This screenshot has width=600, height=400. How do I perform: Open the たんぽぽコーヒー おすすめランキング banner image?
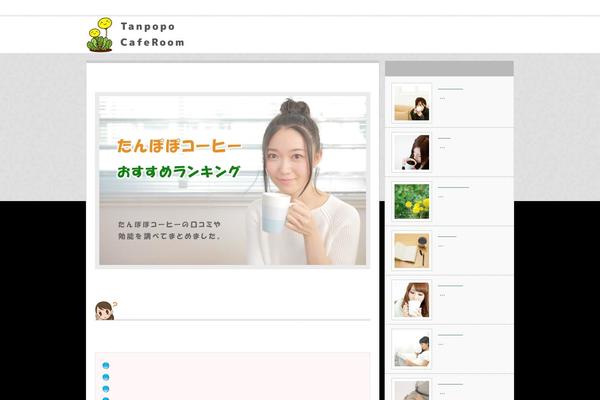coord(233,180)
